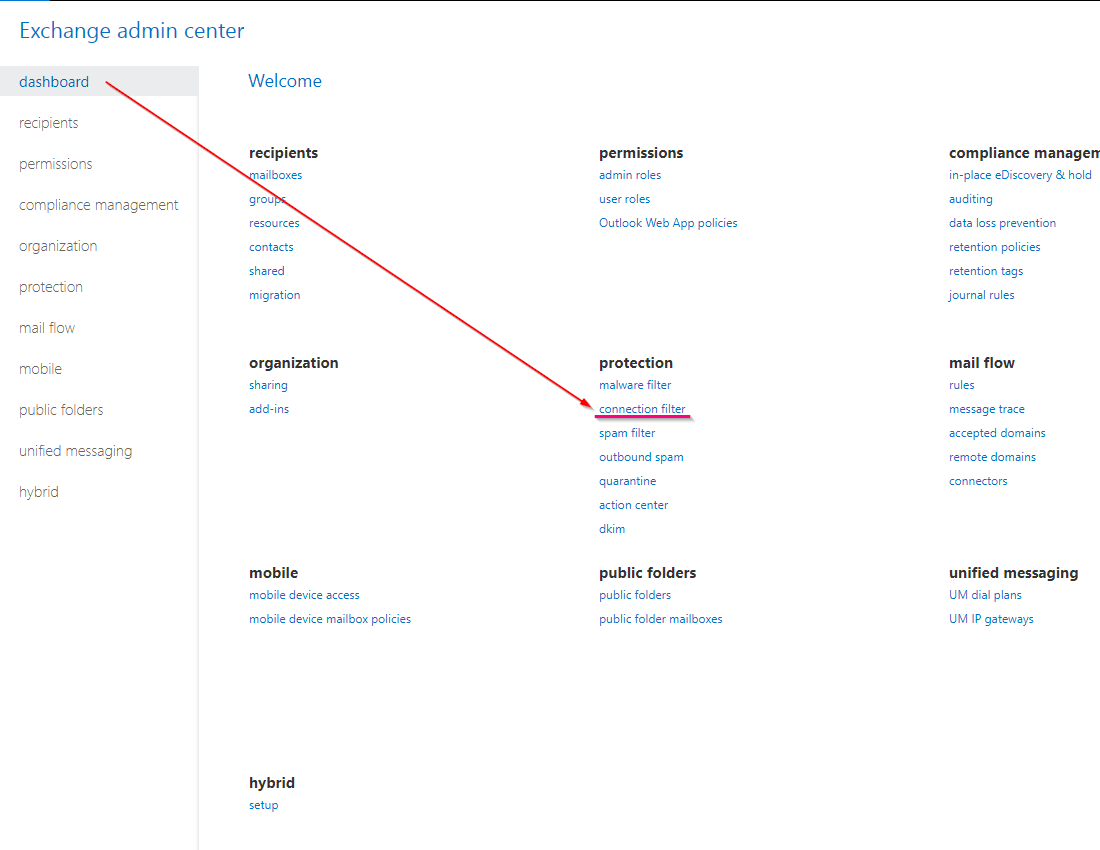This screenshot has height=850, width=1100.
Task: Open mobile device mailbox policies
Action: (x=330, y=618)
